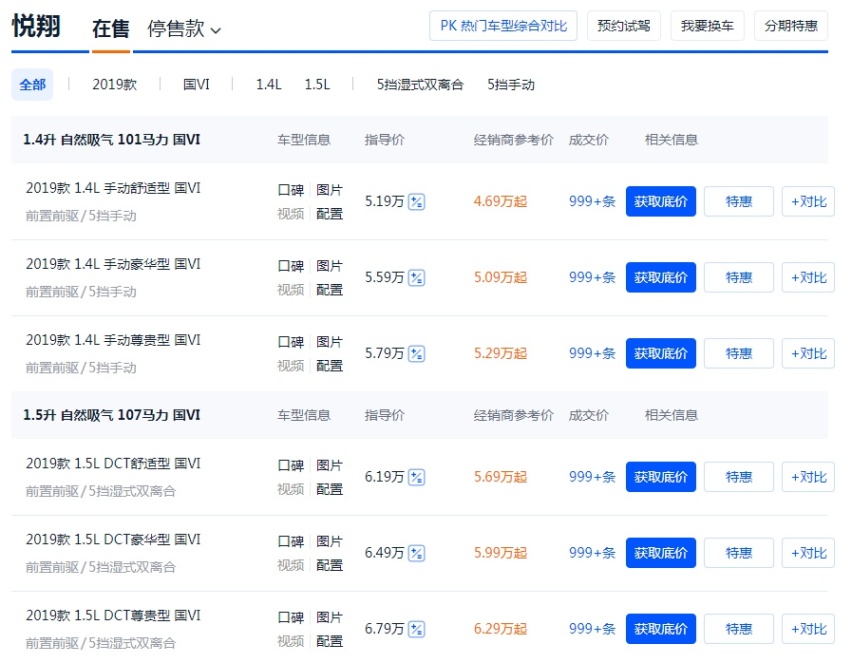852x663 pixels.
Task: Click 分期特惠 button
Action: click(791, 26)
